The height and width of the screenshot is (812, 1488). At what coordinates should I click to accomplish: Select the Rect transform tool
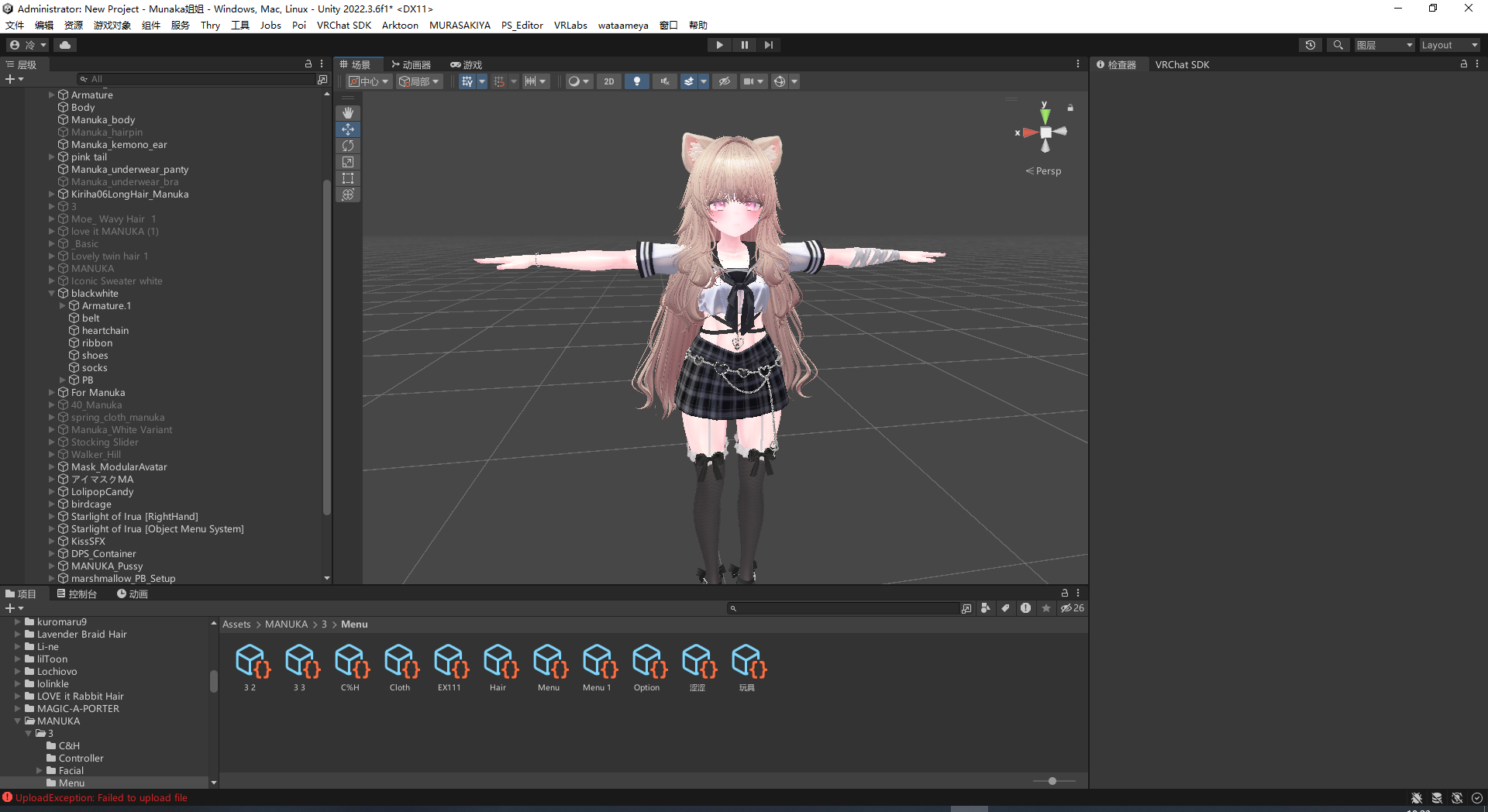(x=348, y=178)
